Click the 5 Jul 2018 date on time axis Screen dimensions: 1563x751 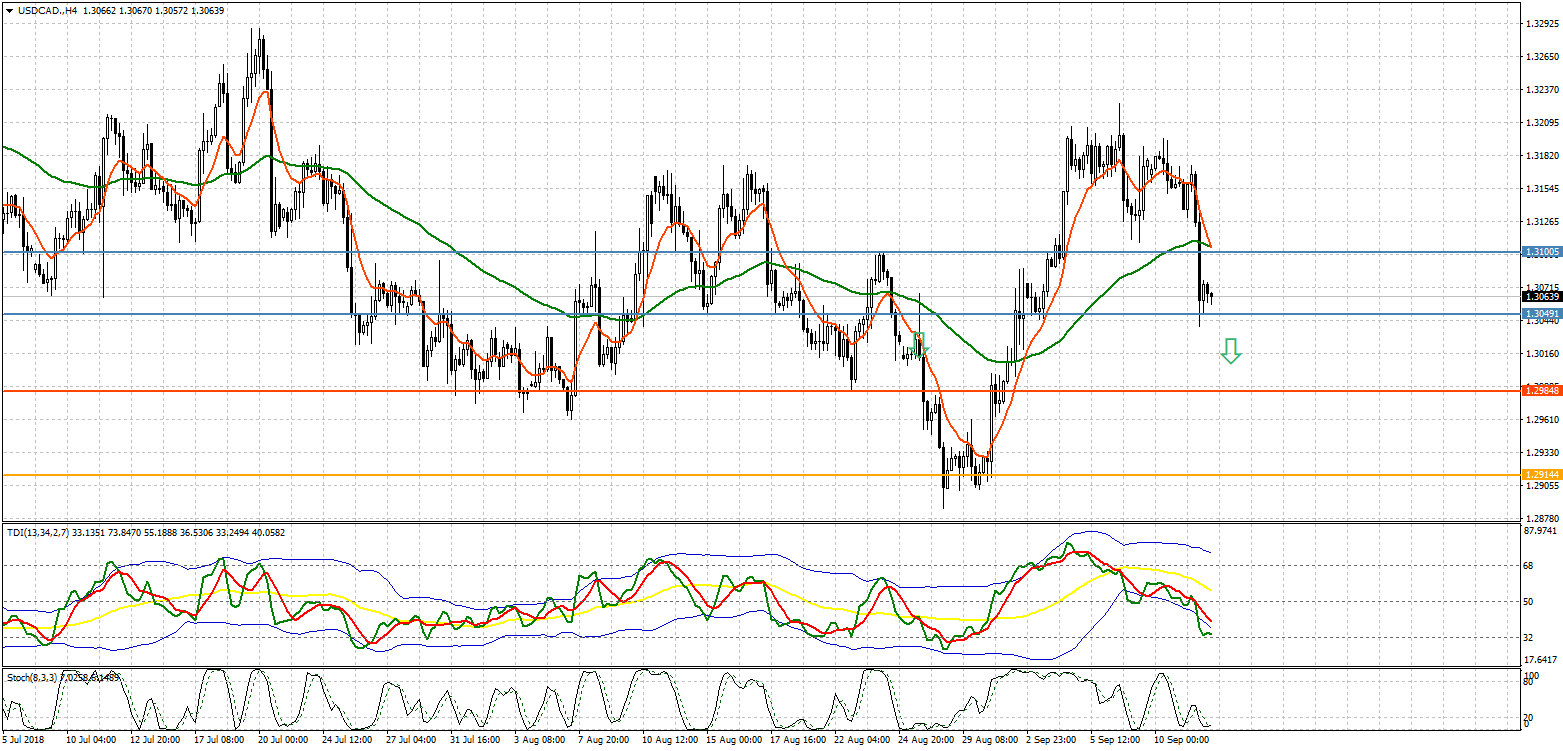tap(25, 741)
